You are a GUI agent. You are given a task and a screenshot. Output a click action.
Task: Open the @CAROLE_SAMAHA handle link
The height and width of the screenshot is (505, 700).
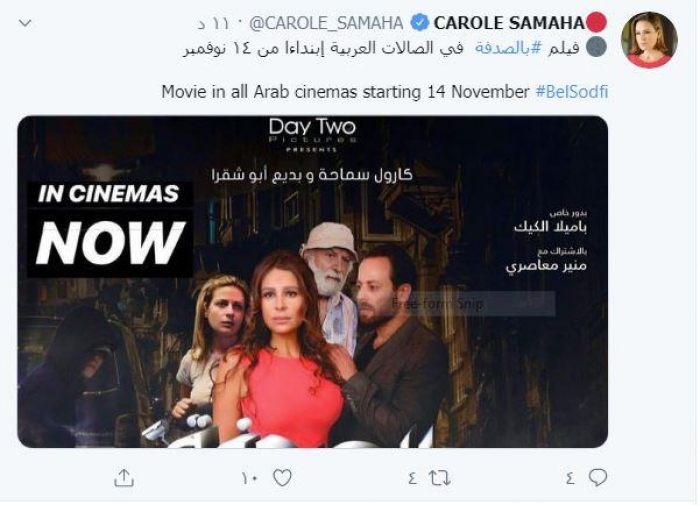[x=326, y=23]
